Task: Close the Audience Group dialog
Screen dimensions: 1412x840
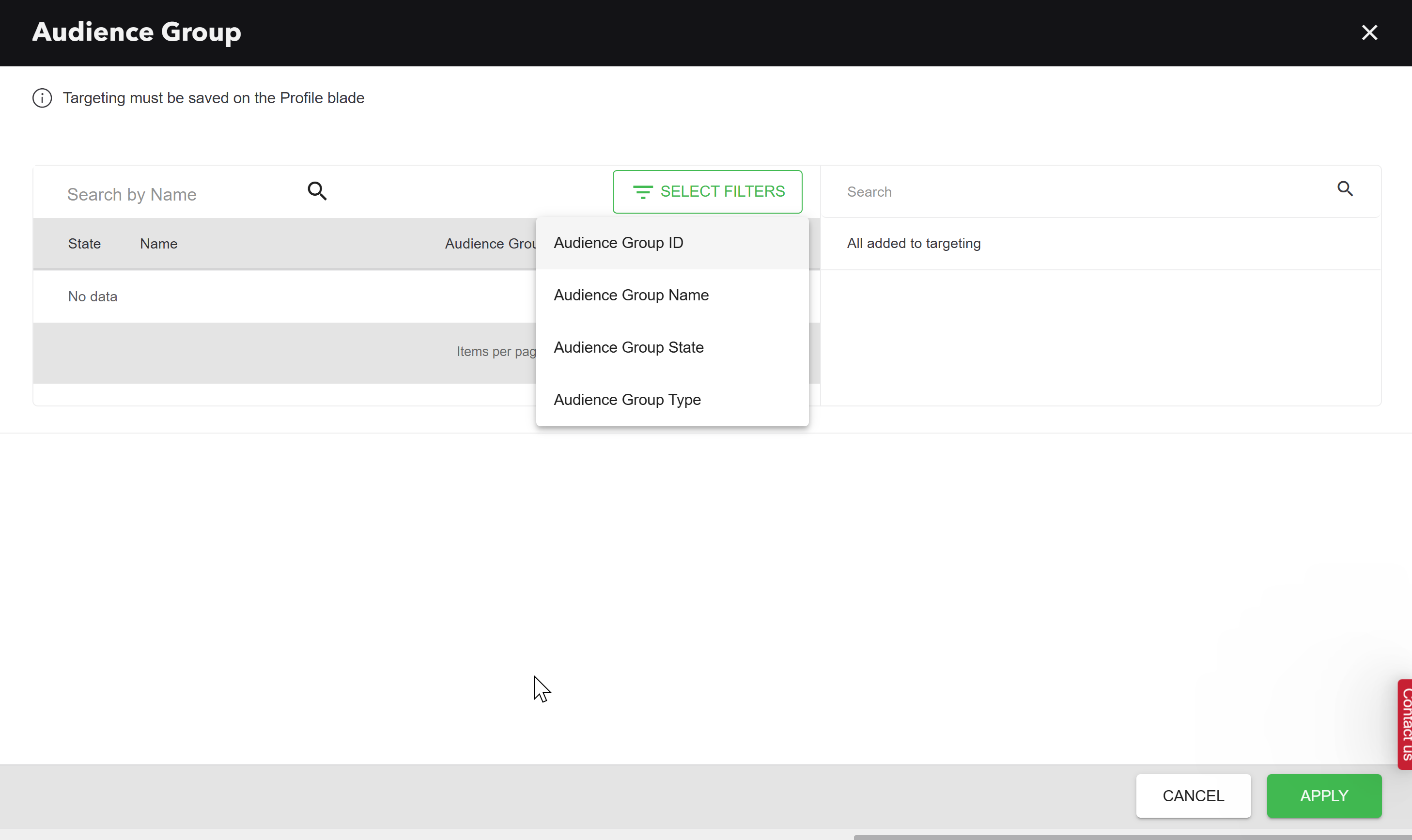Action: pos(1369,32)
